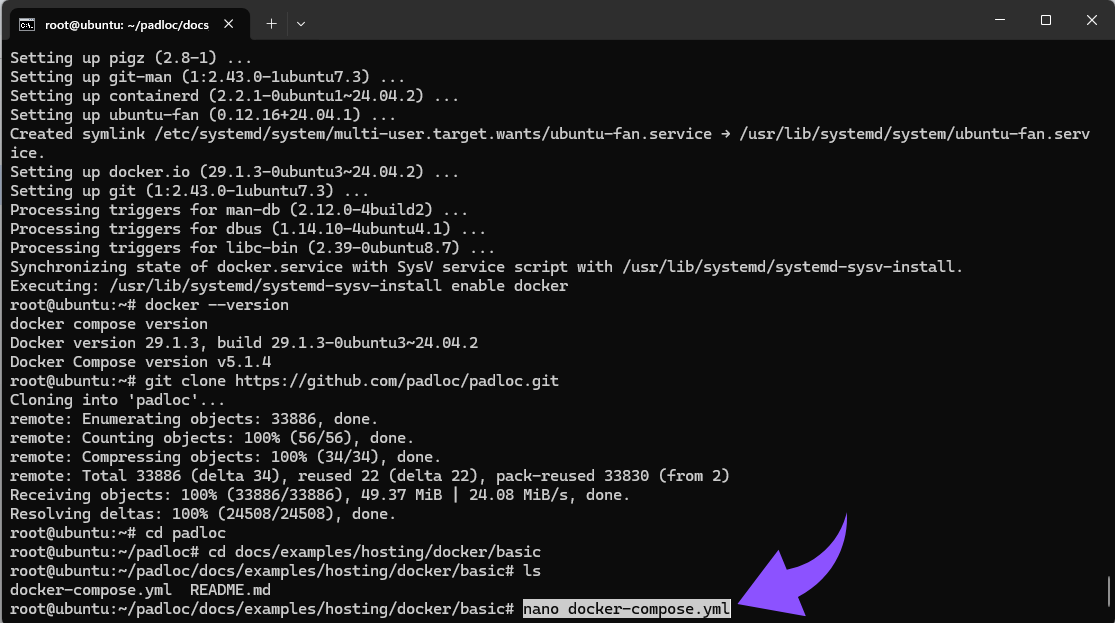Image resolution: width=1115 pixels, height=623 pixels.
Task: Maximize the terminal window
Action: tap(1045, 20)
